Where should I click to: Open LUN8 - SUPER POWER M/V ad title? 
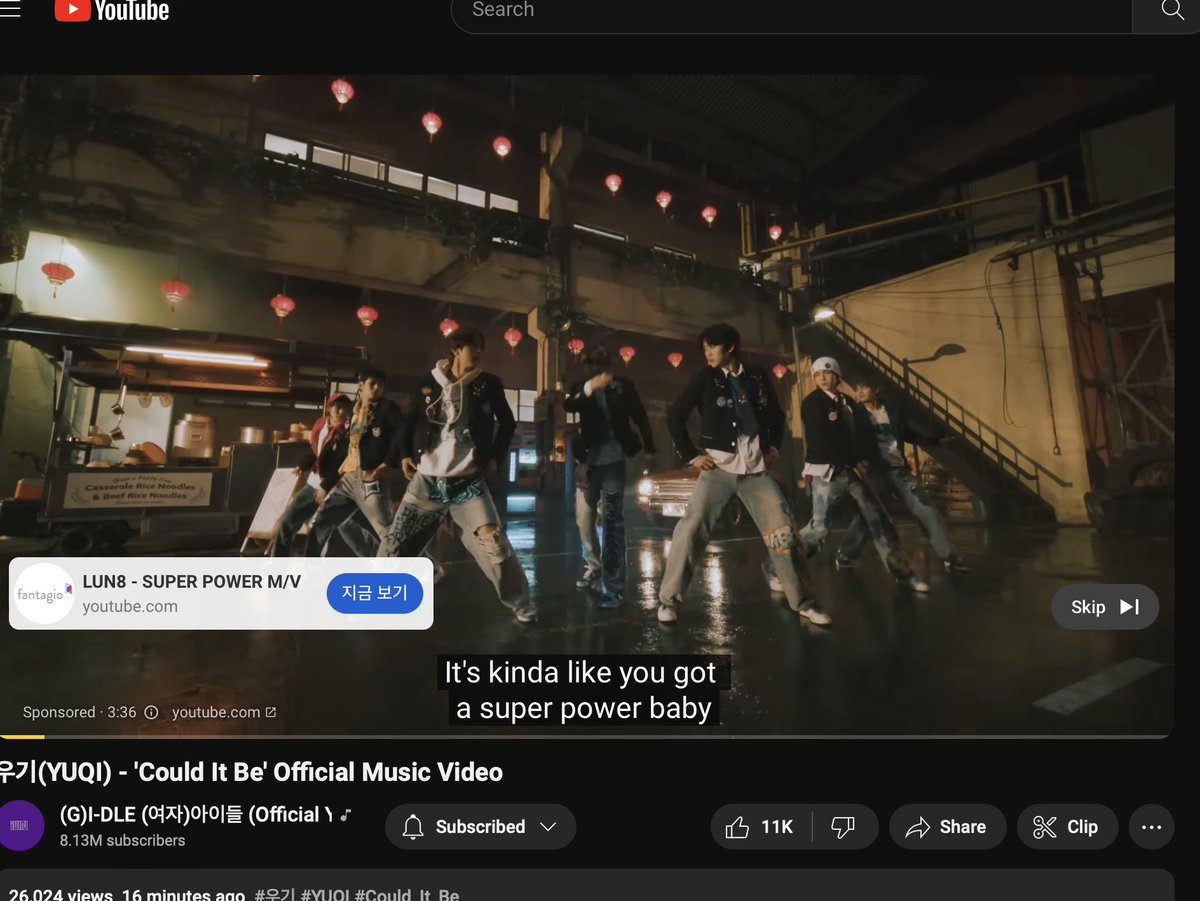point(192,581)
